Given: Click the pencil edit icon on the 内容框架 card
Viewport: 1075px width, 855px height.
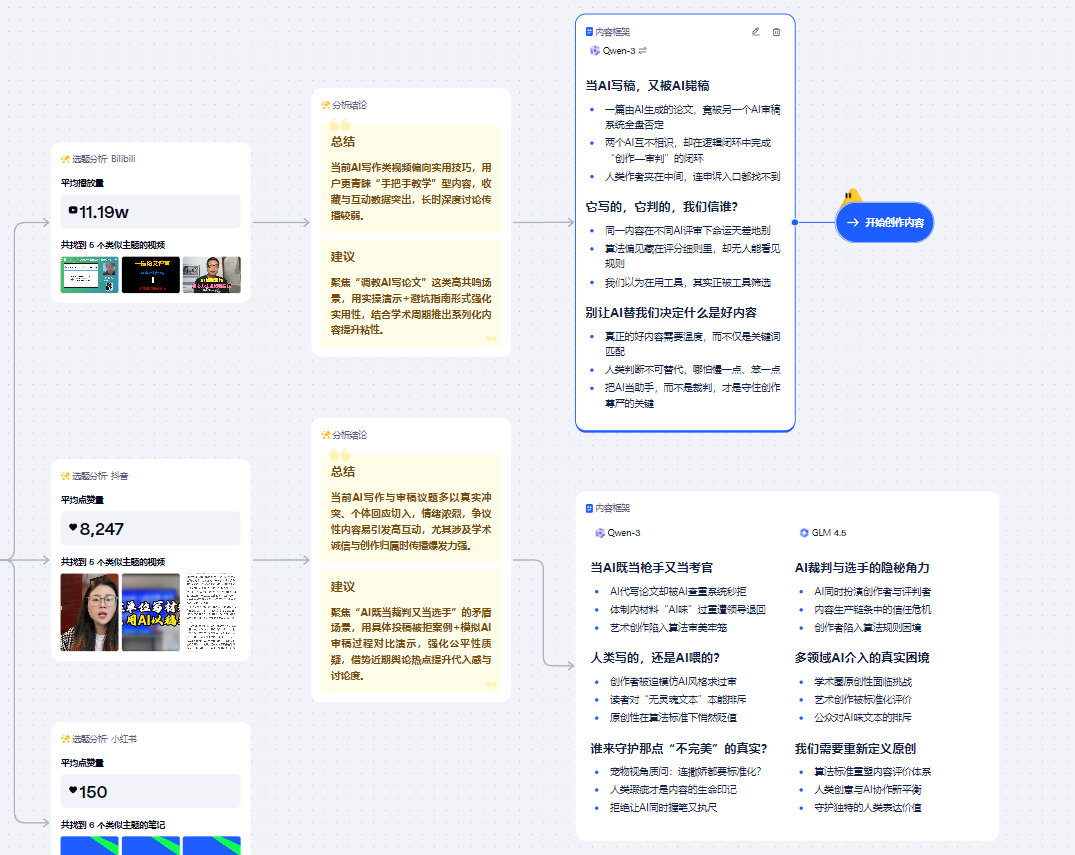Looking at the screenshot, I should coord(756,32).
